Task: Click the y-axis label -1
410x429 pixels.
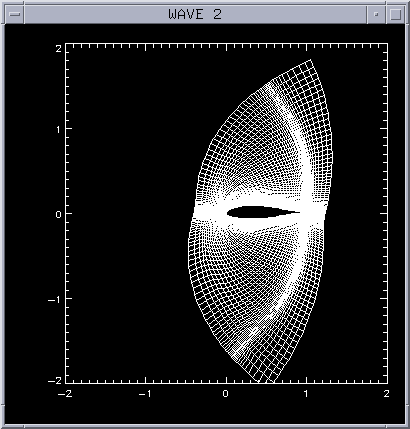Action: click(55, 299)
